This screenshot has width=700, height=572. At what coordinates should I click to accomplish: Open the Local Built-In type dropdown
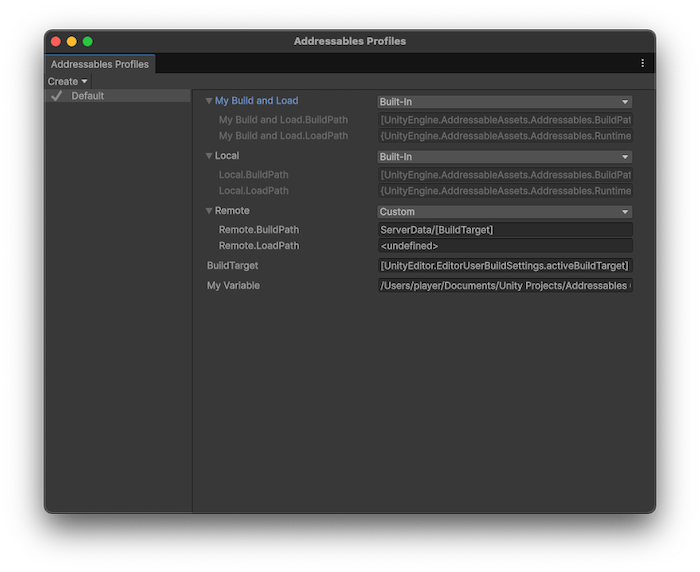(x=504, y=157)
